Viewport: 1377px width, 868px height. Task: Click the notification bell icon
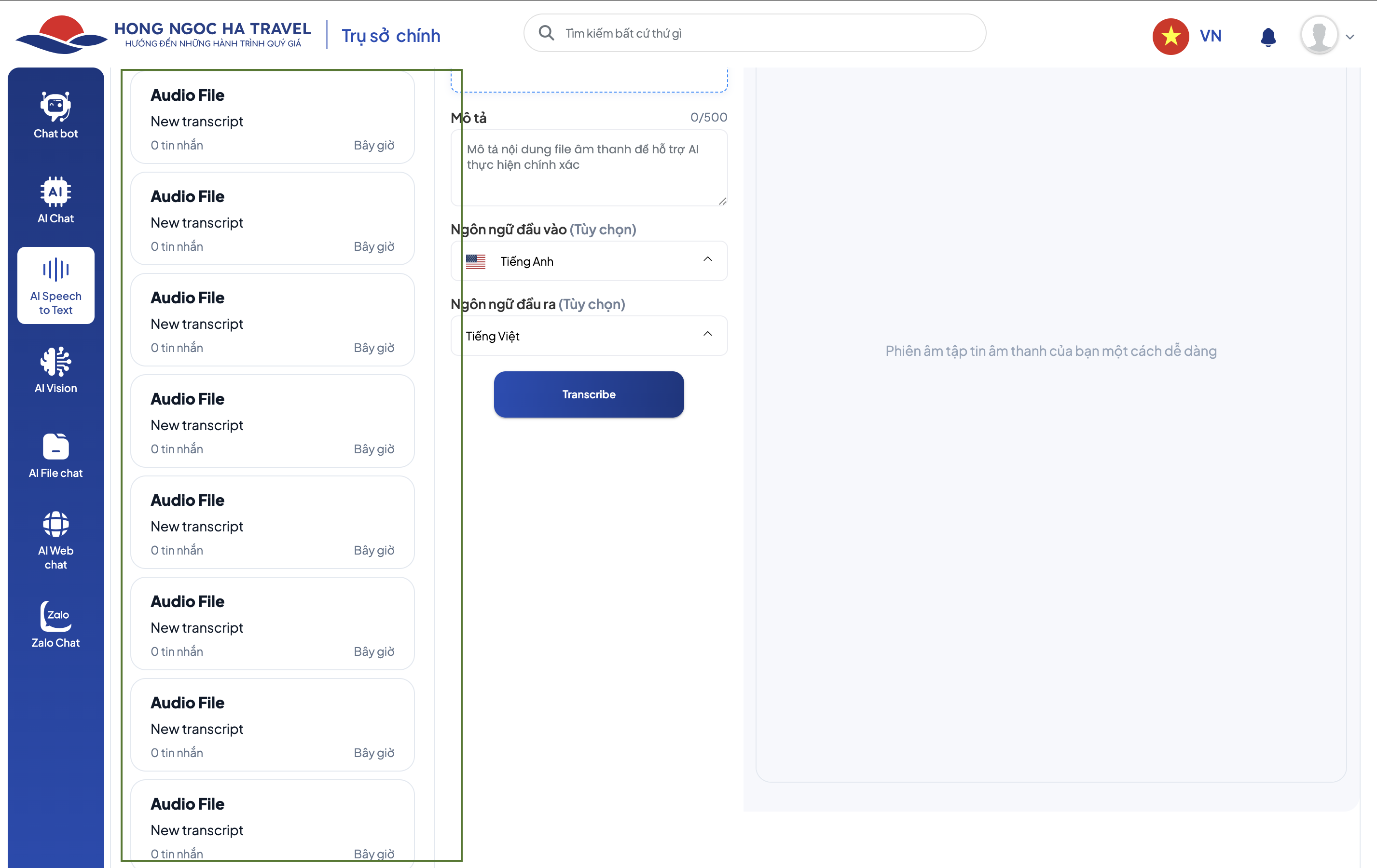[x=1268, y=37]
